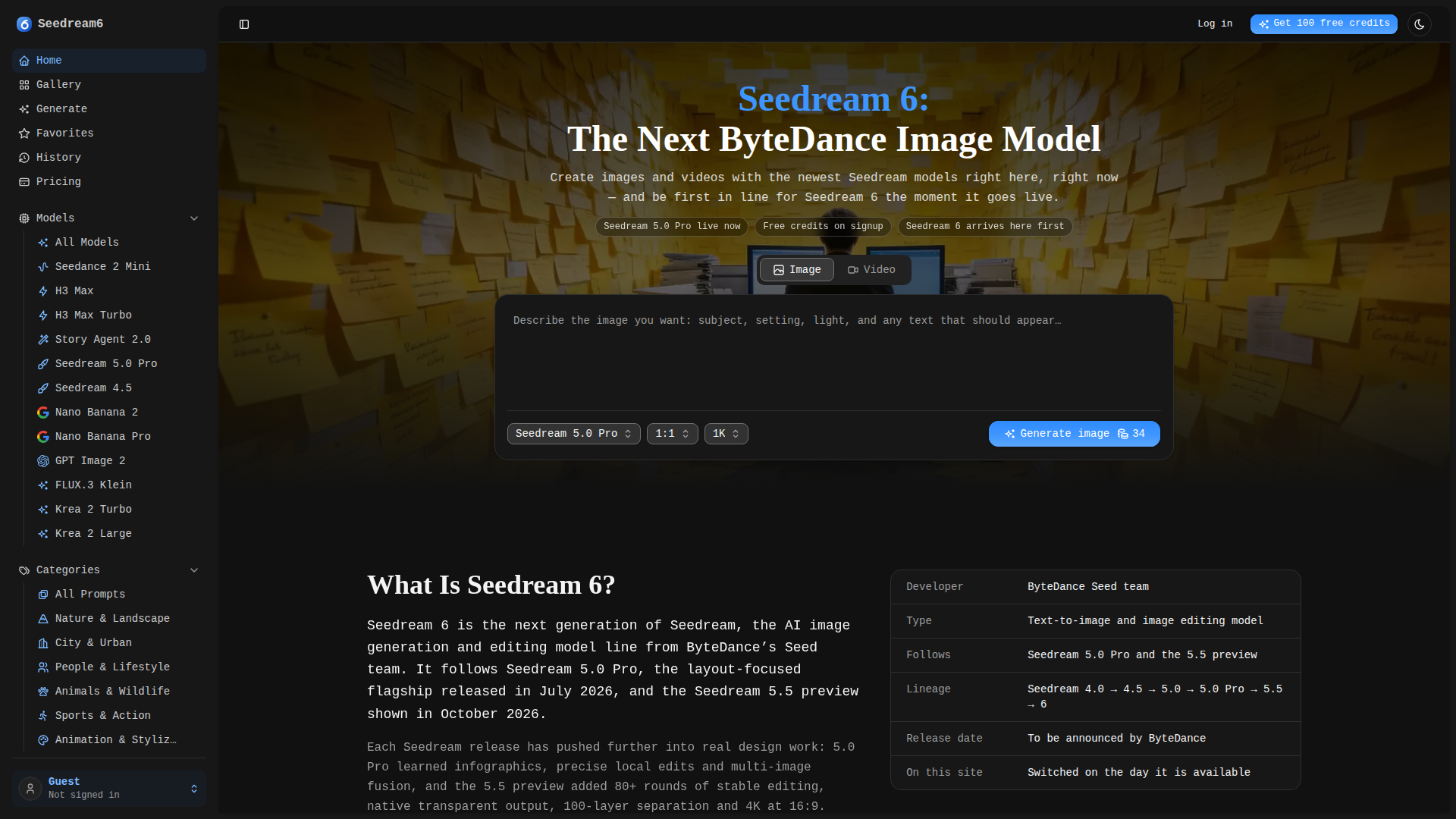The height and width of the screenshot is (819, 1456).
Task: Collapse the Models section
Action: [109, 218]
